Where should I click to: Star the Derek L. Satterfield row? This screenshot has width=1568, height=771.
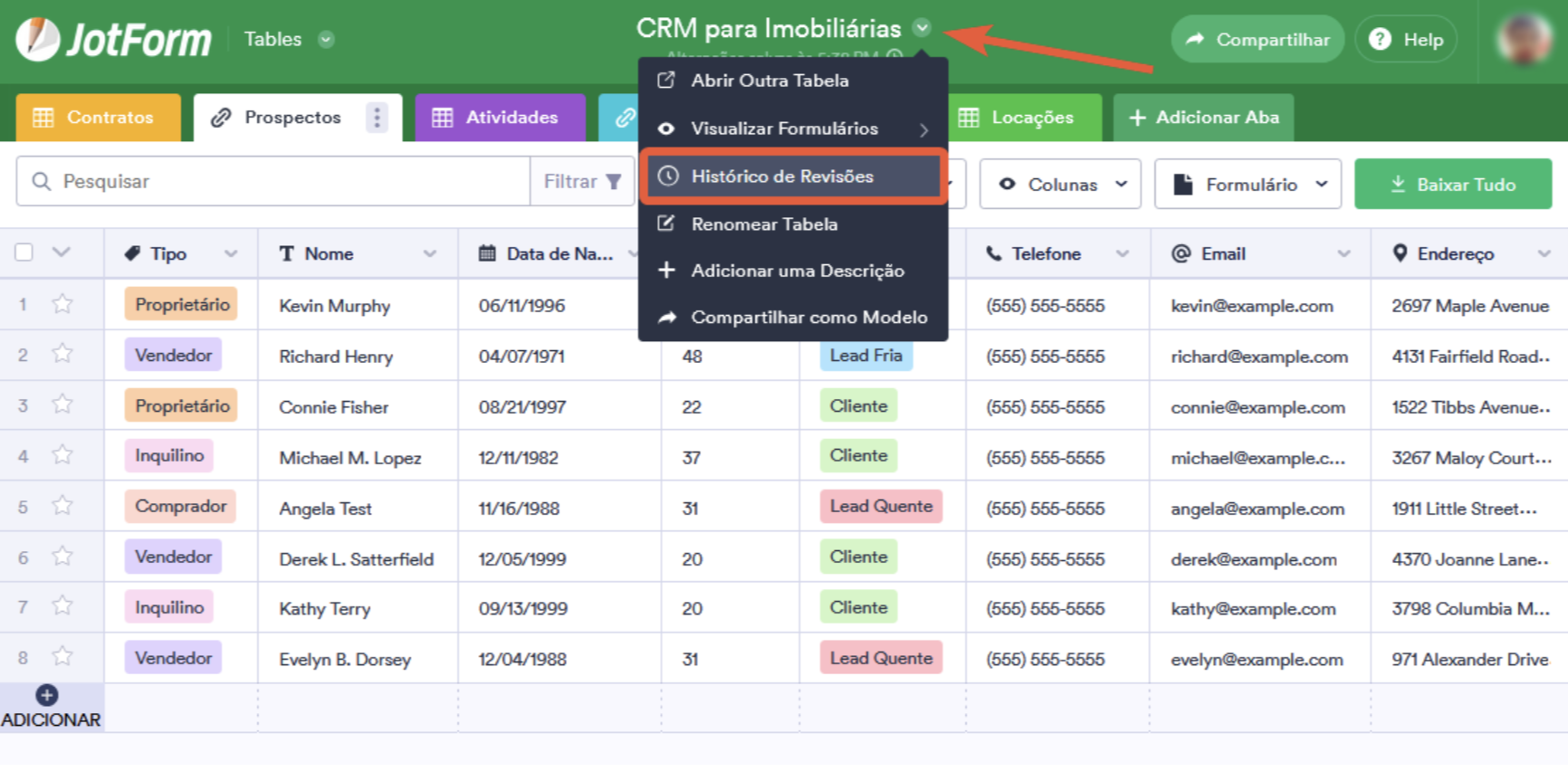(x=62, y=557)
